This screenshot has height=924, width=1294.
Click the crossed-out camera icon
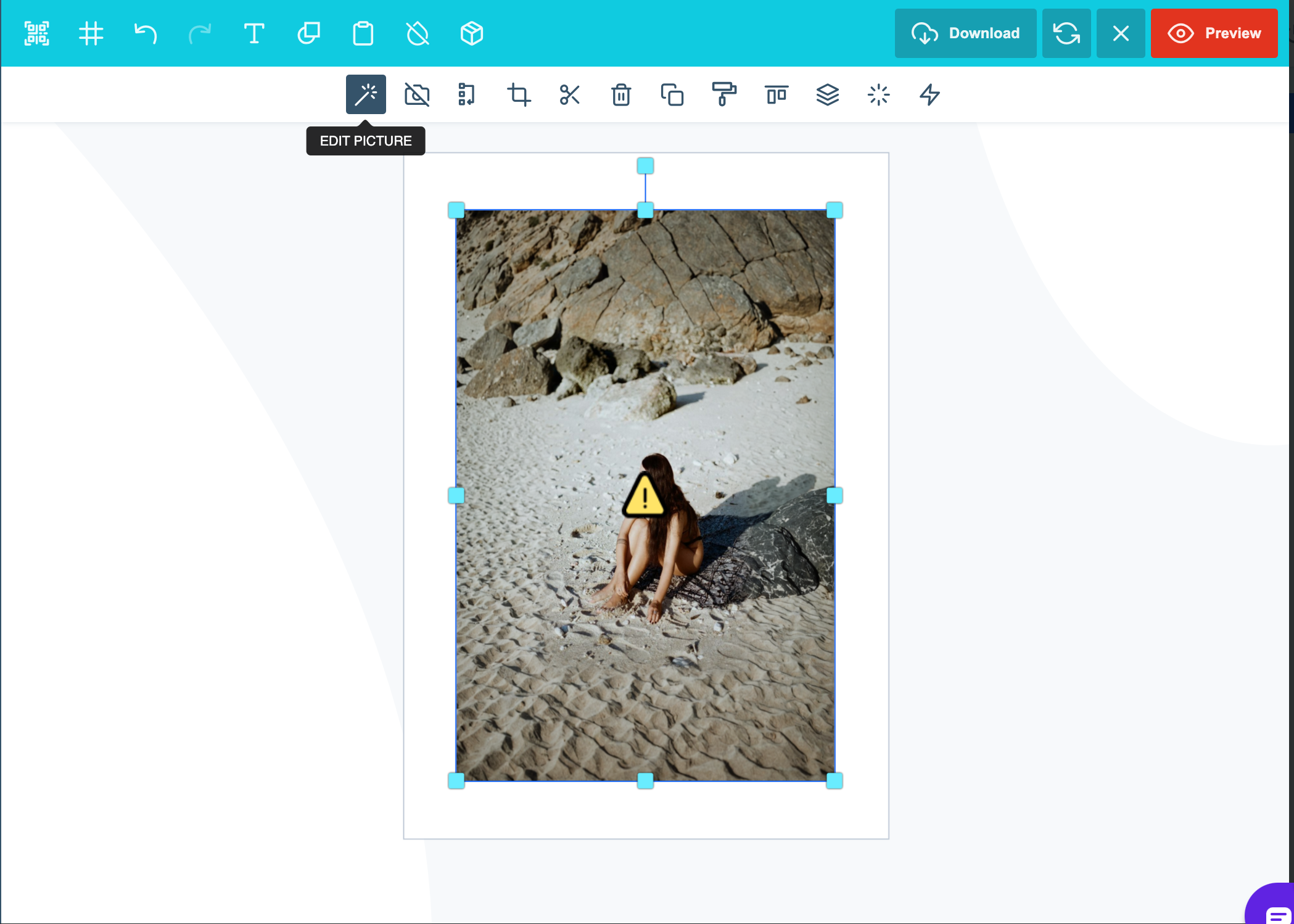pos(417,94)
